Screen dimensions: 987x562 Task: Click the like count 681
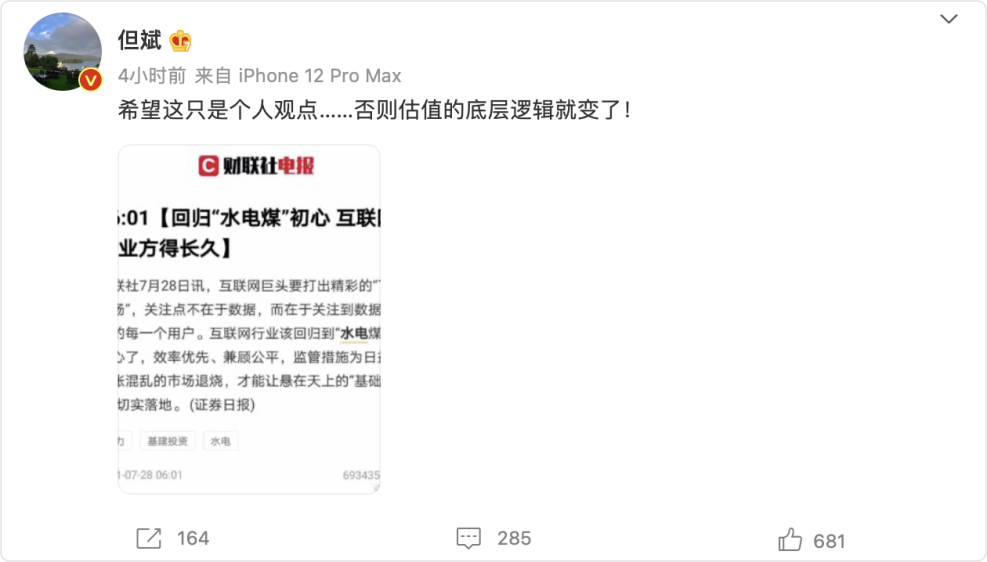829,541
